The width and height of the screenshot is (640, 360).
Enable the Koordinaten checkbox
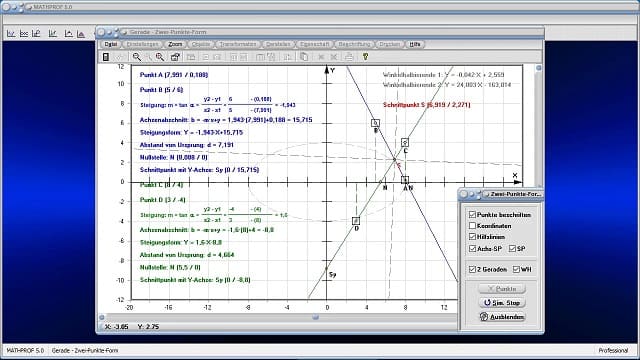473,226
